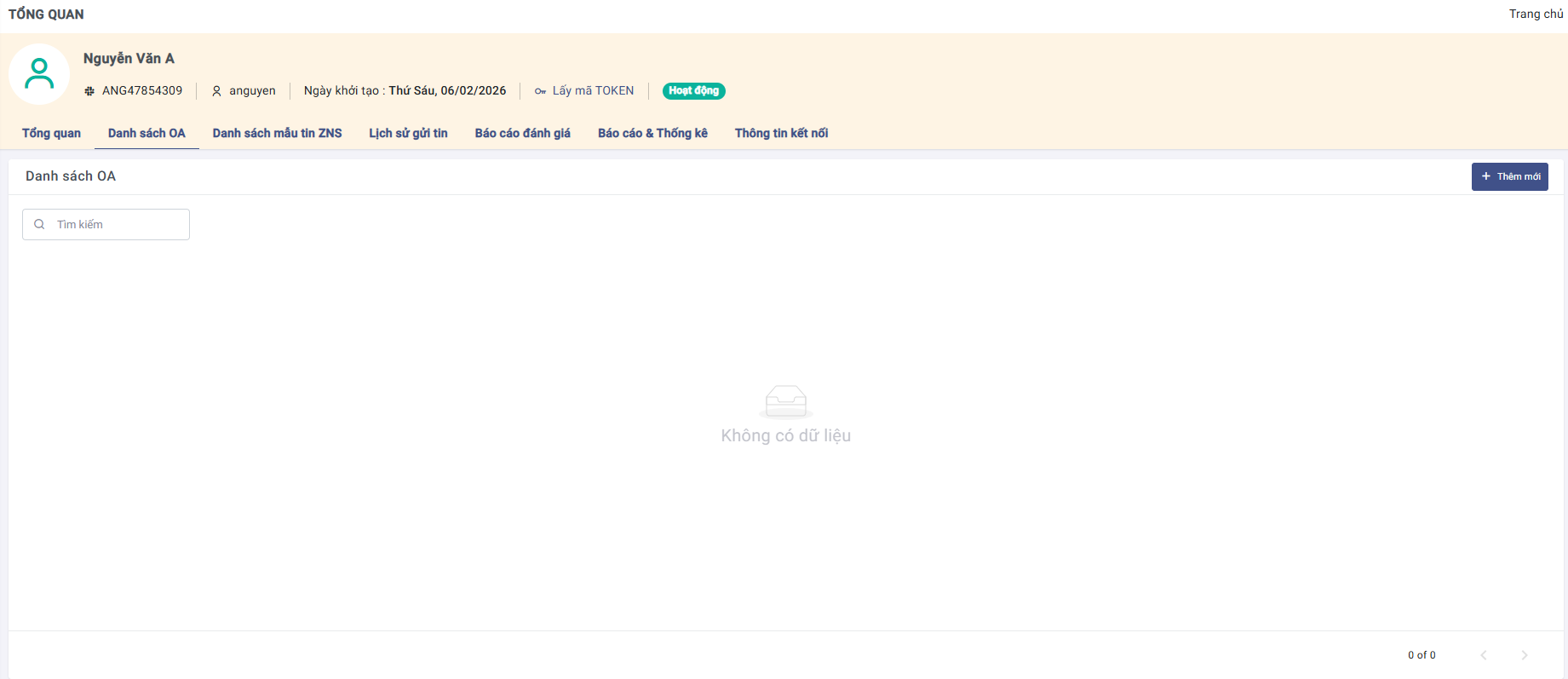This screenshot has width=1568, height=679.
Task: Switch to Báo cáo đánh giá tab
Action: click(x=522, y=133)
